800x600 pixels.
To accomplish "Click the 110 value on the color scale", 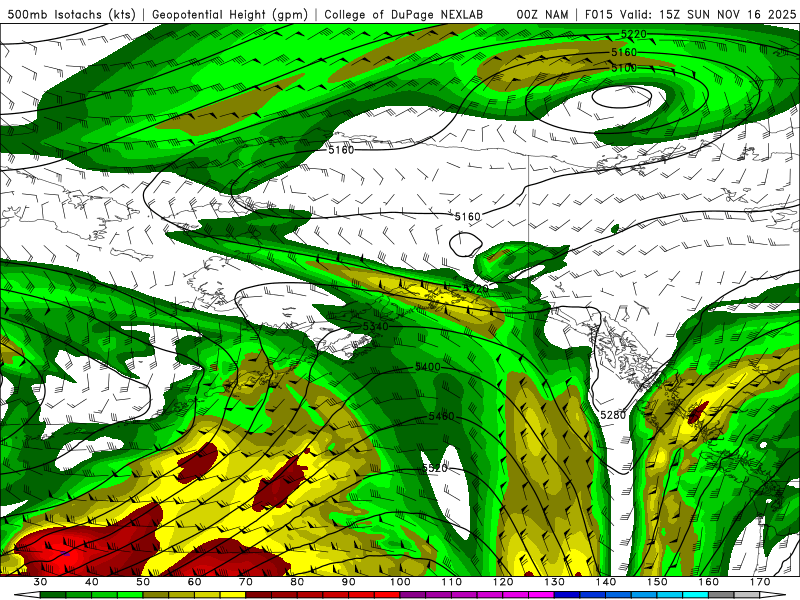I will pyautogui.click(x=452, y=582).
